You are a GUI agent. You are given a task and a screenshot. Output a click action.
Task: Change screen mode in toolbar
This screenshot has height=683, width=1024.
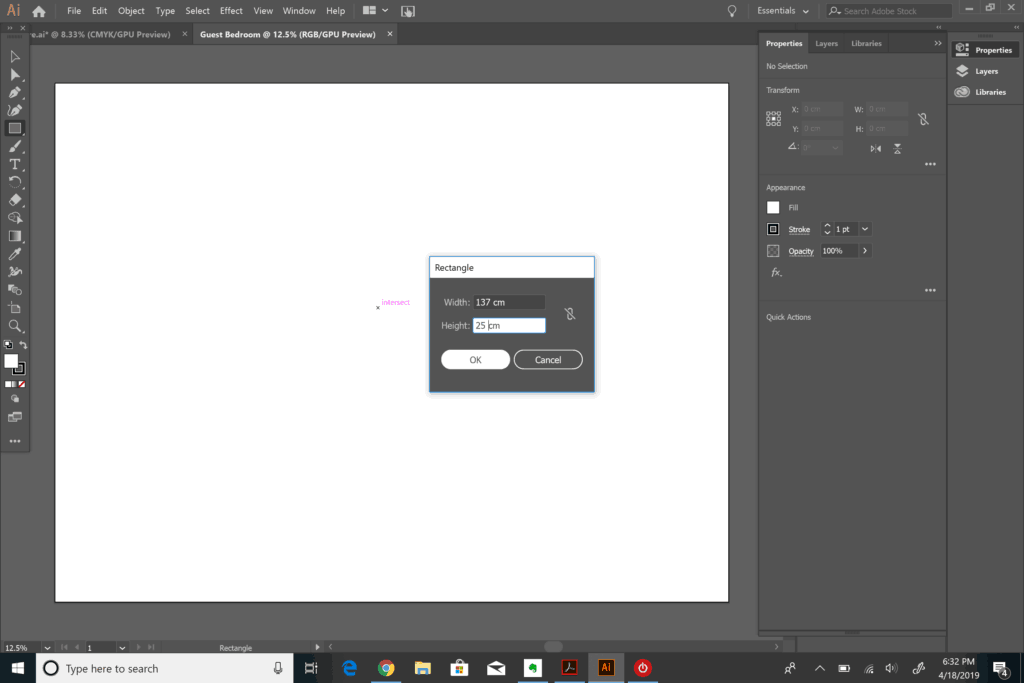(x=14, y=417)
